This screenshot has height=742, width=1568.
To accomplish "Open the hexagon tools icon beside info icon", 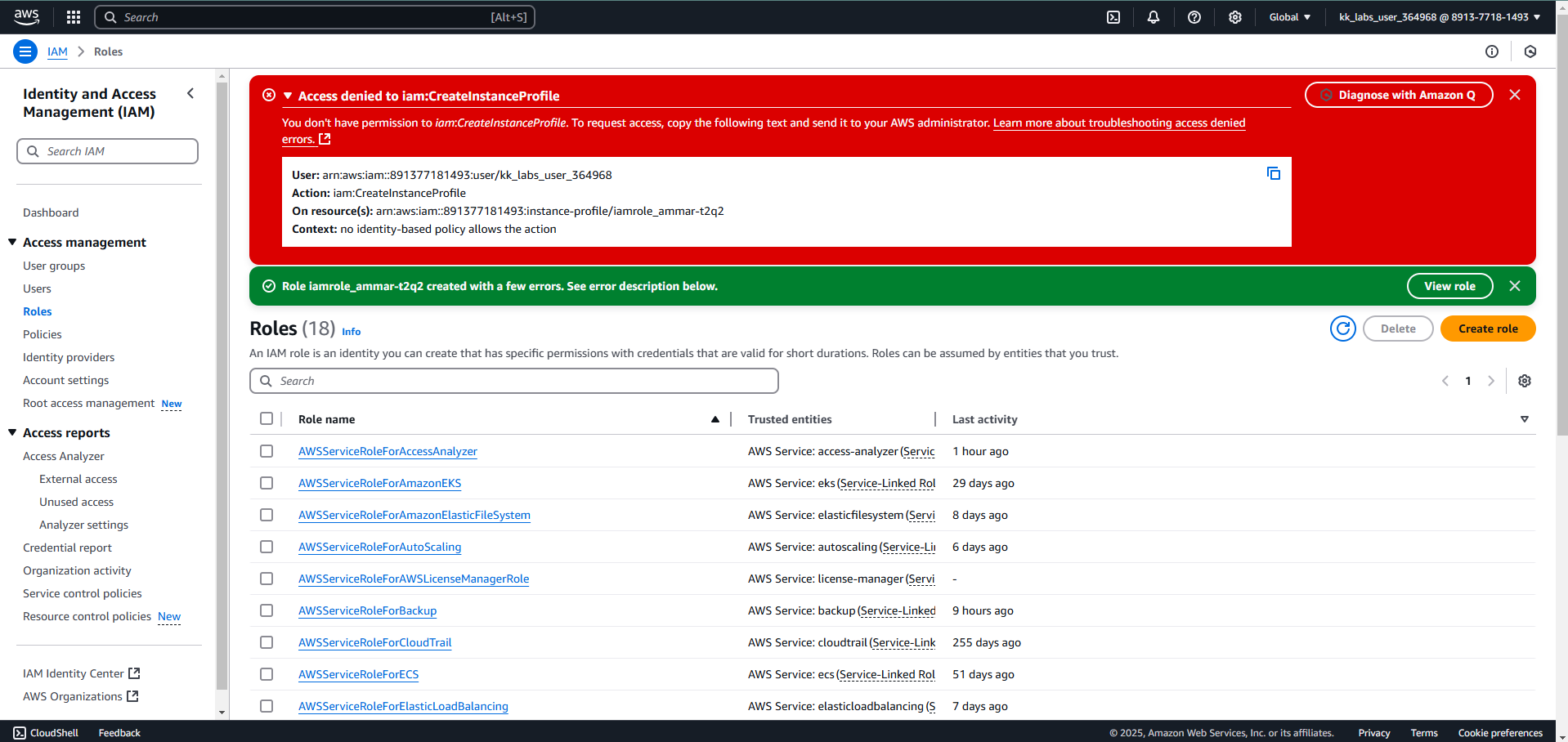I will (x=1530, y=51).
